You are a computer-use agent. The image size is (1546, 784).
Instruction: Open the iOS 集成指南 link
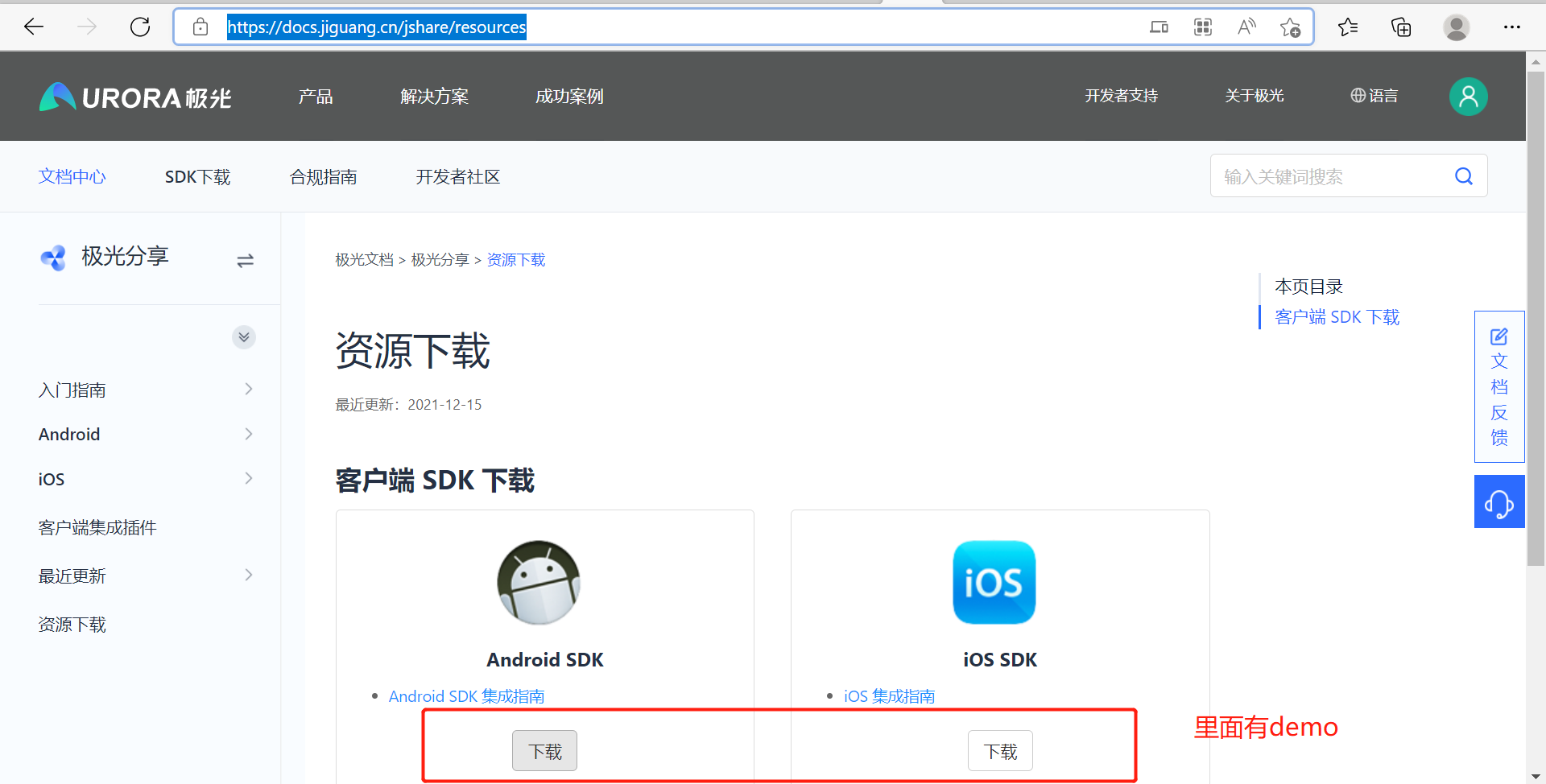pos(890,696)
